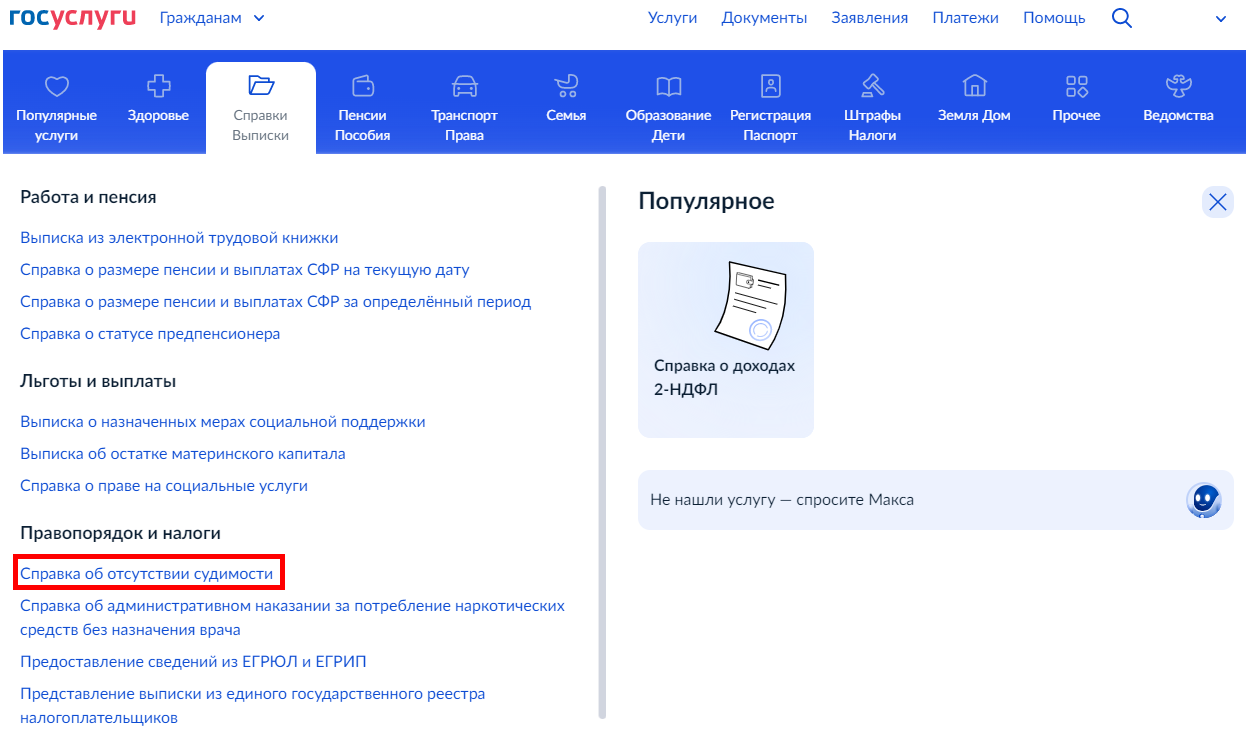Open Платежи in the top menu
This screenshot has height=730, width=1250.
tap(966, 18)
